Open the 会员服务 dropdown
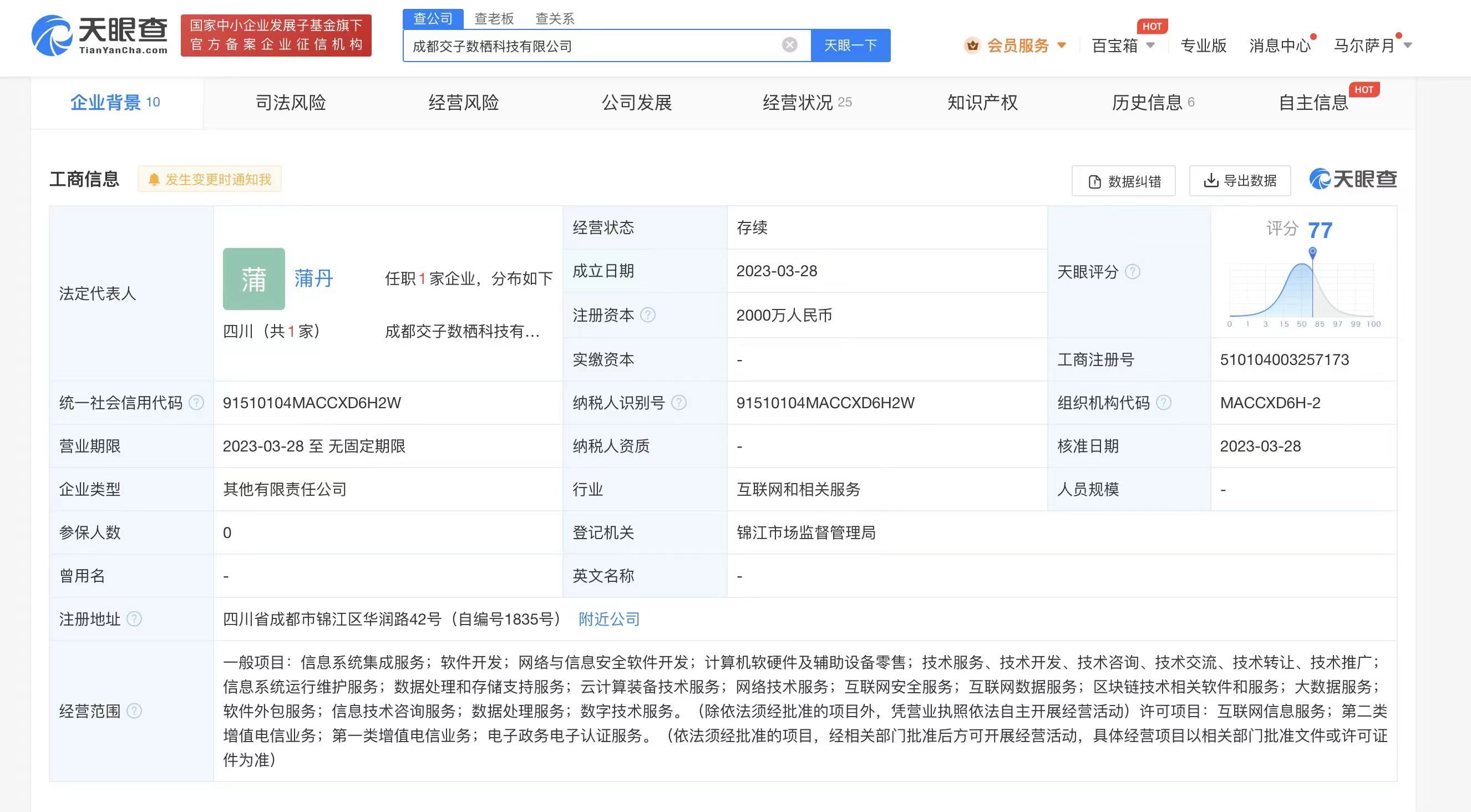This screenshot has width=1471, height=812. coord(1022,45)
